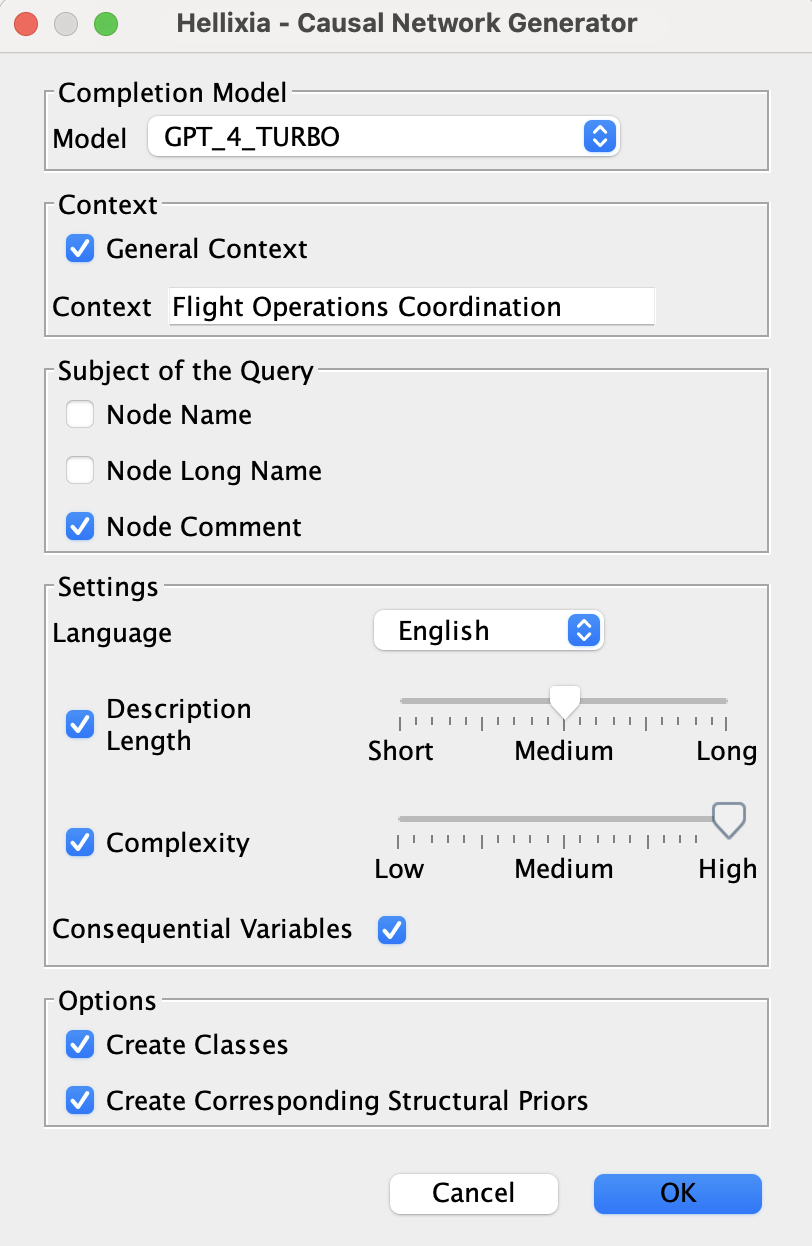Image resolution: width=812 pixels, height=1246 pixels.
Task: Click the Context text field
Action: click(x=411, y=307)
